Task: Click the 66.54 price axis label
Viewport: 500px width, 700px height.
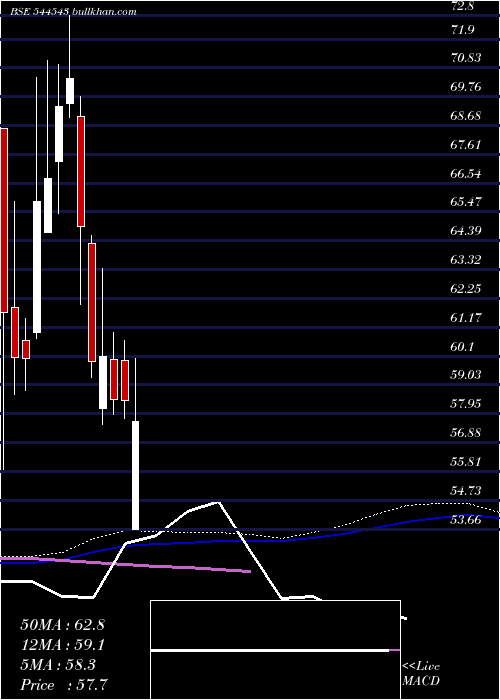Action: tap(466, 173)
